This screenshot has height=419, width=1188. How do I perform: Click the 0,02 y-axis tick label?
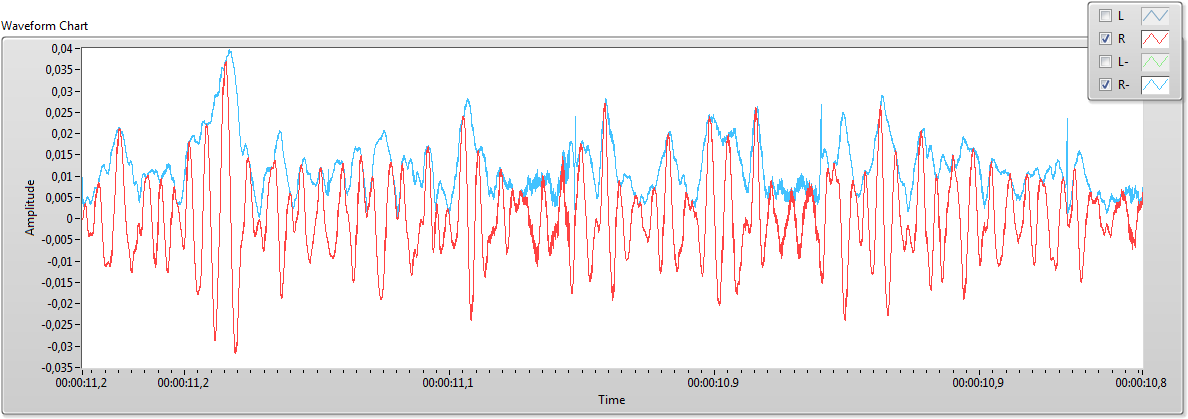(62, 133)
